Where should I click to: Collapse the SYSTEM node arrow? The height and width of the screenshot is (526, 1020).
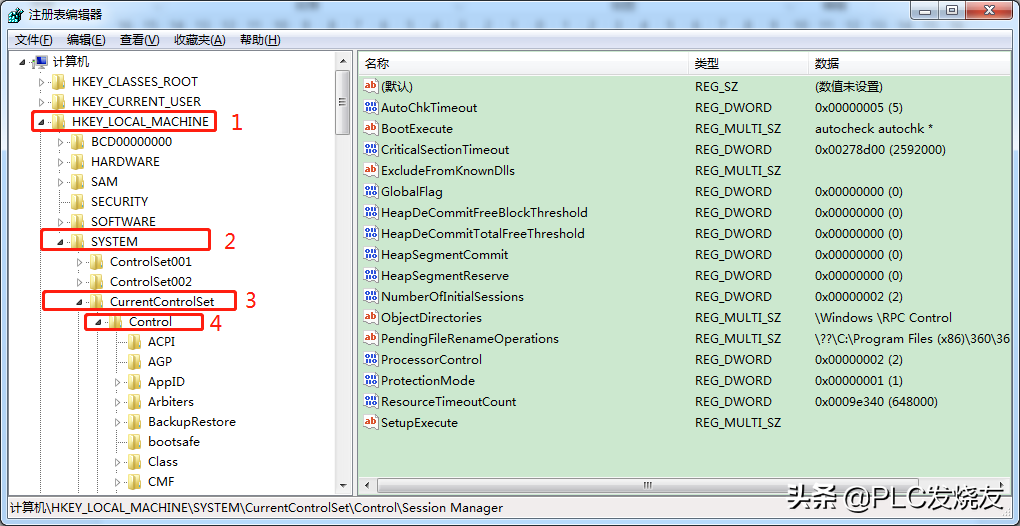coord(61,243)
